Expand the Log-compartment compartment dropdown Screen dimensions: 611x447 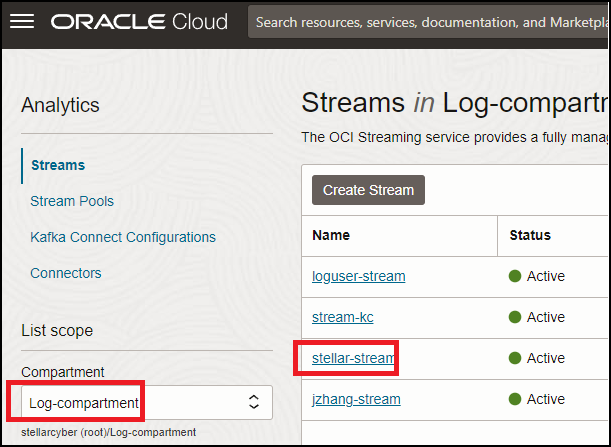point(130,402)
